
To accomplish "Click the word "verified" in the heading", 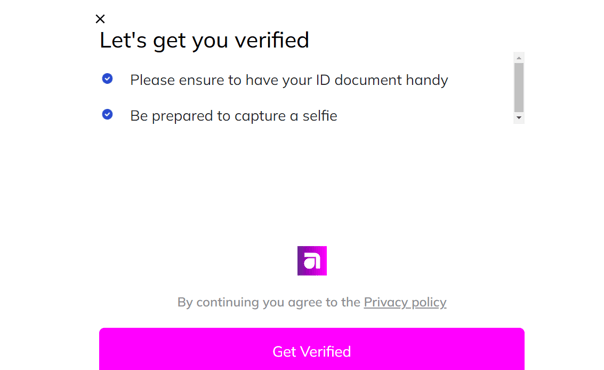I will point(272,40).
